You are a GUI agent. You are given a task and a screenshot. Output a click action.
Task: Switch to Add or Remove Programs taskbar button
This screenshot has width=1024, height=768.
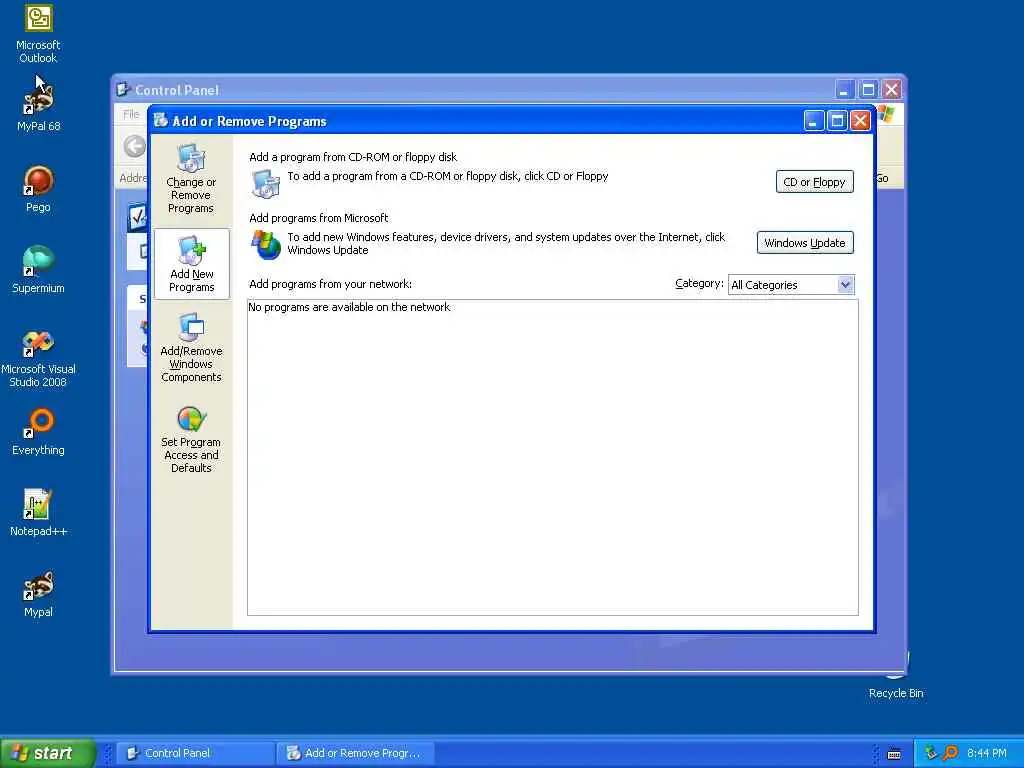[355, 753]
